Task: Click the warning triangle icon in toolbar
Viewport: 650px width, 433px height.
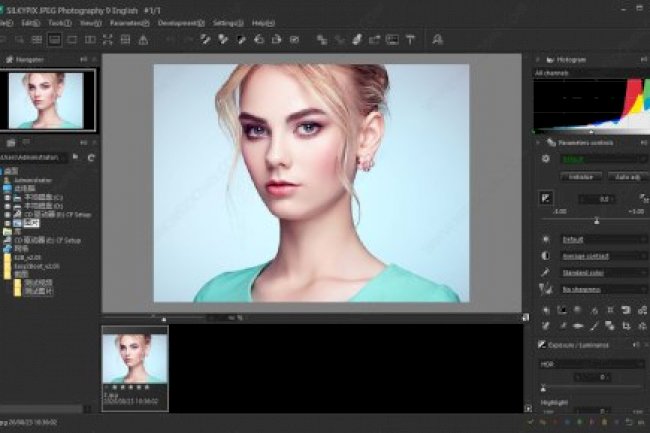Action: click(x=143, y=40)
